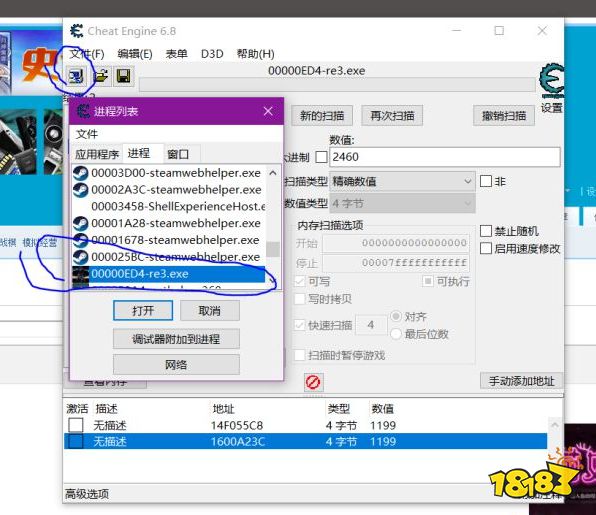Viewport: 596px width, 515px height.
Task: Save the table floppy disk icon
Action: coord(124,76)
